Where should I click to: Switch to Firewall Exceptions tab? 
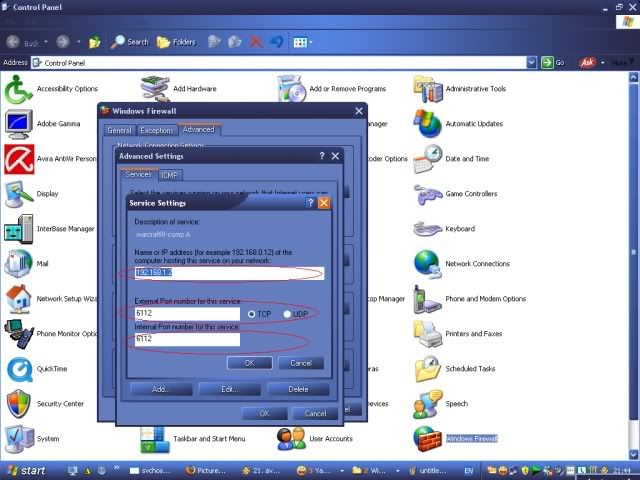[x=157, y=130]
